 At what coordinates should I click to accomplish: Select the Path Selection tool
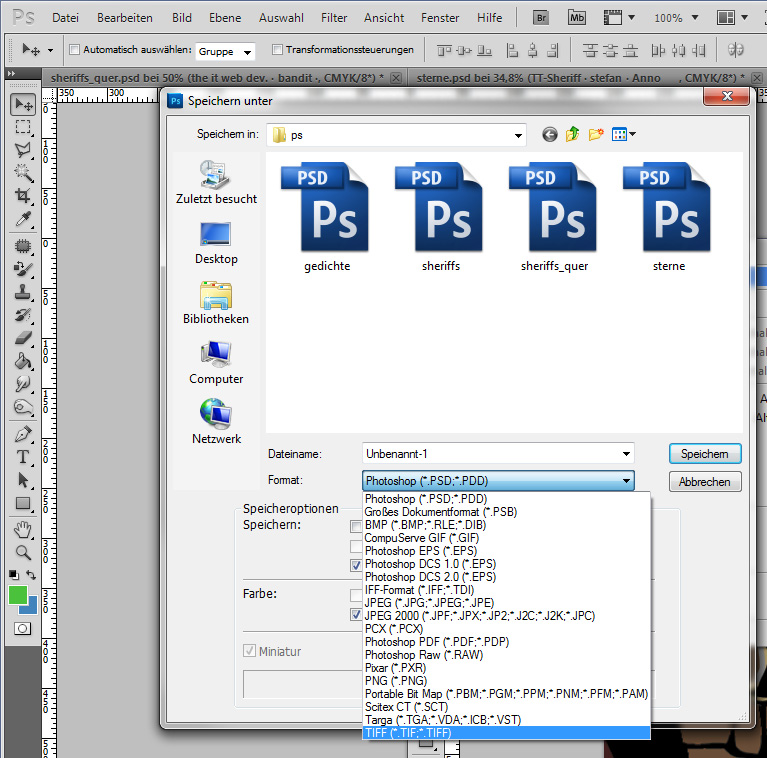pyautogui.click(x=23, y=480)
